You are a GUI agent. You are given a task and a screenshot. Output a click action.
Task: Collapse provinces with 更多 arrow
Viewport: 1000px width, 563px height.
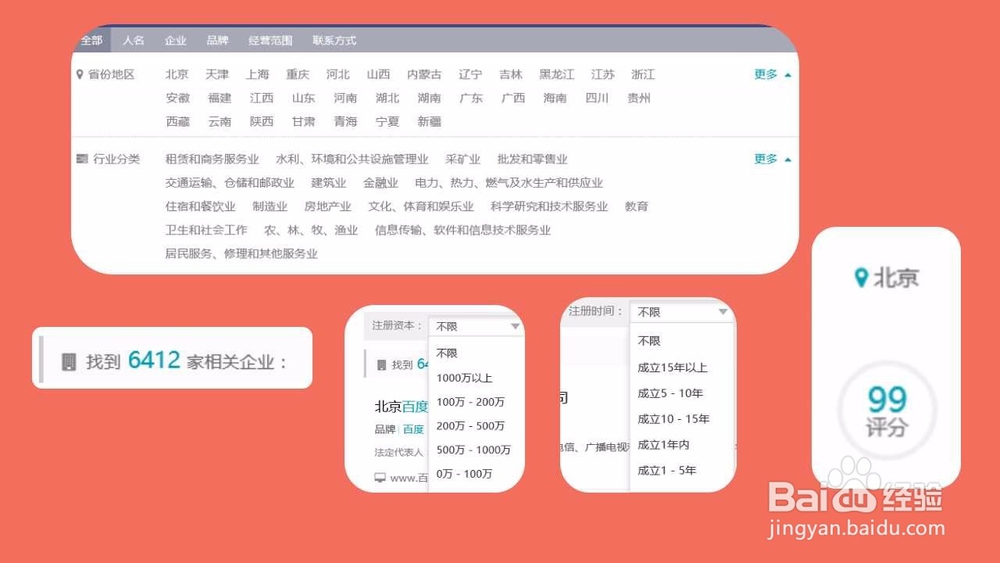click(772, 75)
